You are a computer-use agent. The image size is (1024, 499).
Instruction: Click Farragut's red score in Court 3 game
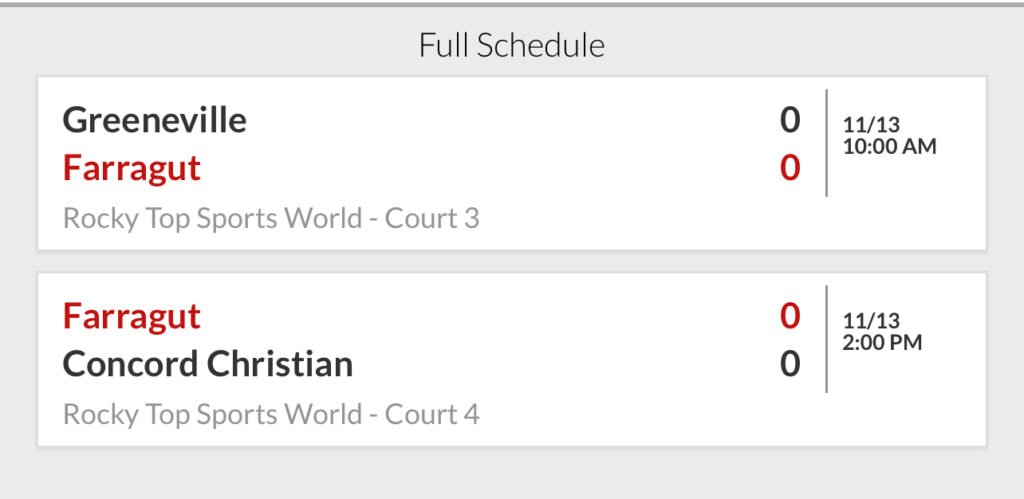790,168
